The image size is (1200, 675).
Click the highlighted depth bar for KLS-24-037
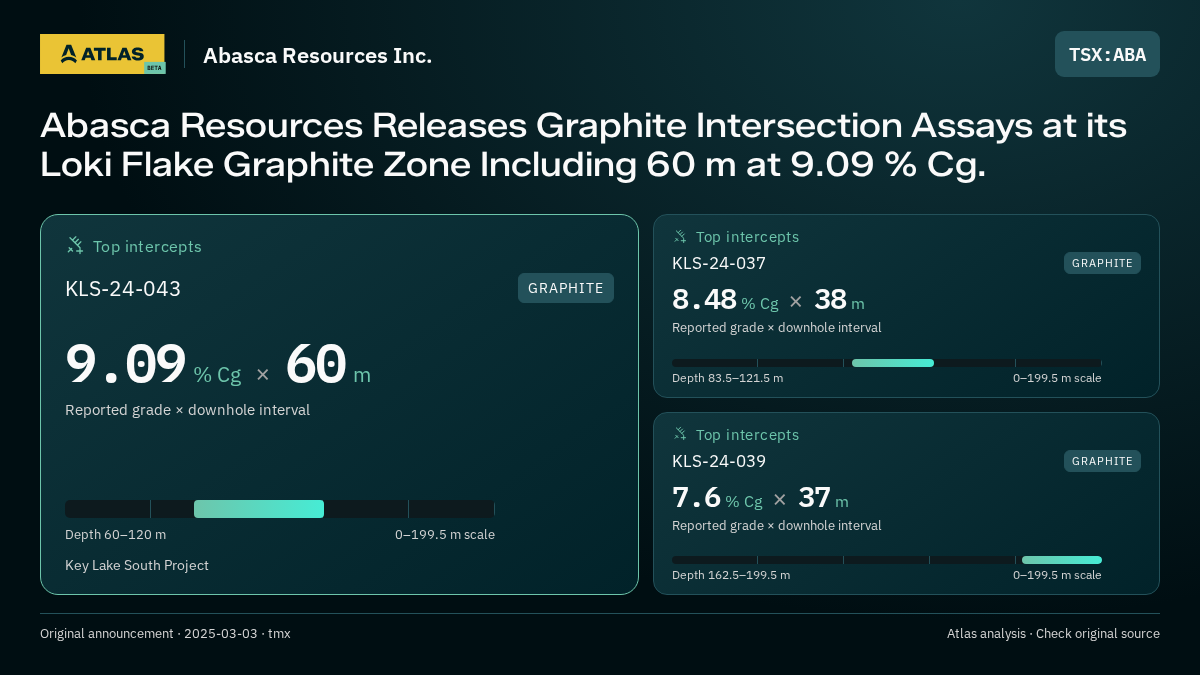click(893, 363)
